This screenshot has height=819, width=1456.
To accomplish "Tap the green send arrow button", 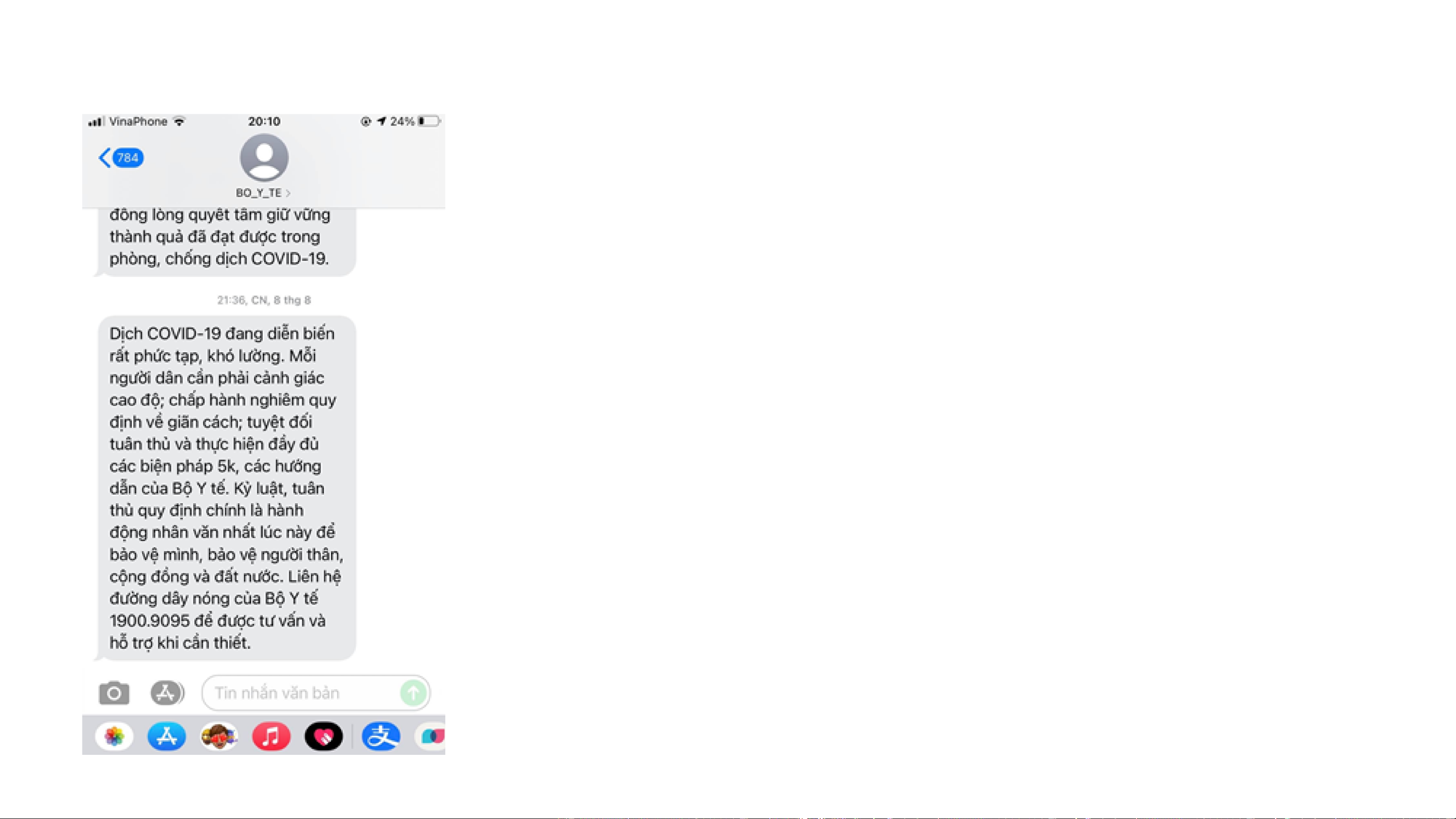I will 413,693.
